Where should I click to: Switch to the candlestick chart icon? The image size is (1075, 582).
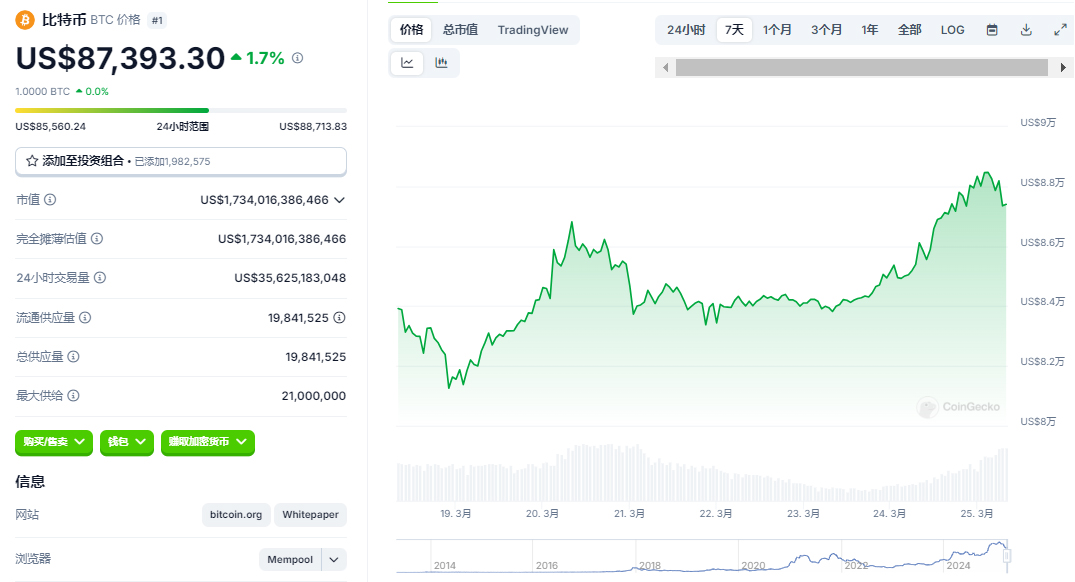click(x=441, y=63)
